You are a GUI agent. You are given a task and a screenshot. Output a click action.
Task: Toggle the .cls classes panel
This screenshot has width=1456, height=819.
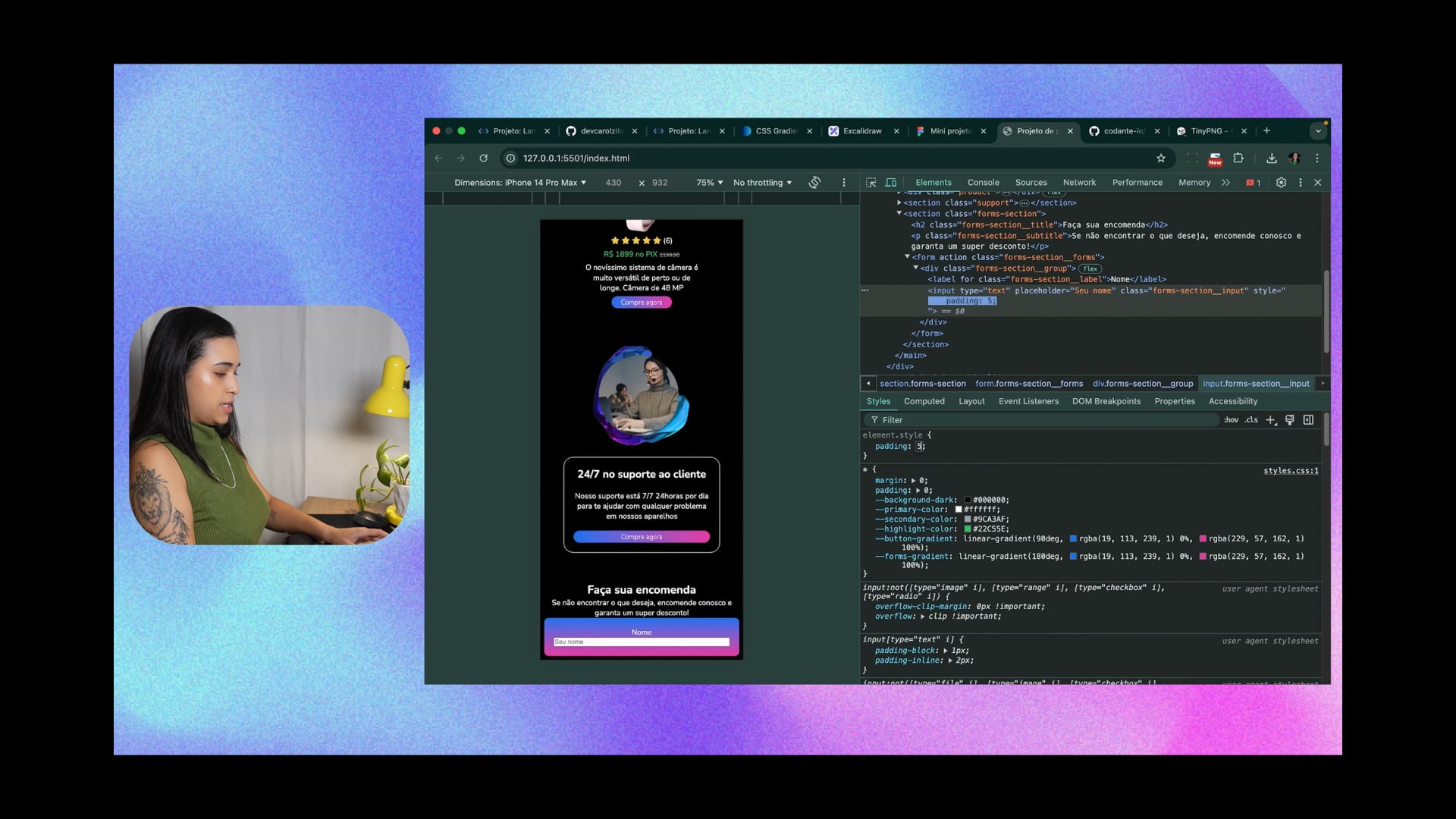tap(1251, 420)
